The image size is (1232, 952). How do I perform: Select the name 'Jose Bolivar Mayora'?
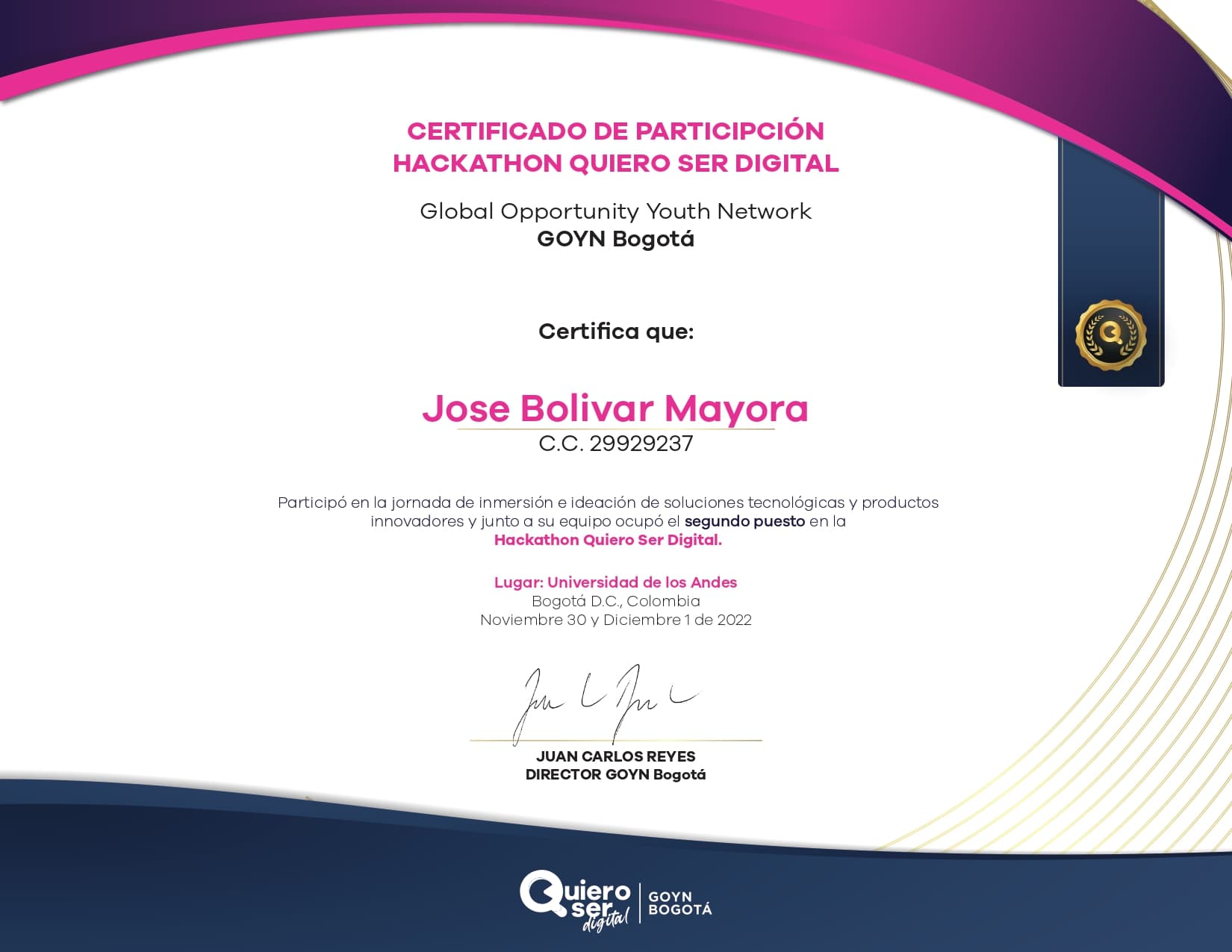point(615,408)
